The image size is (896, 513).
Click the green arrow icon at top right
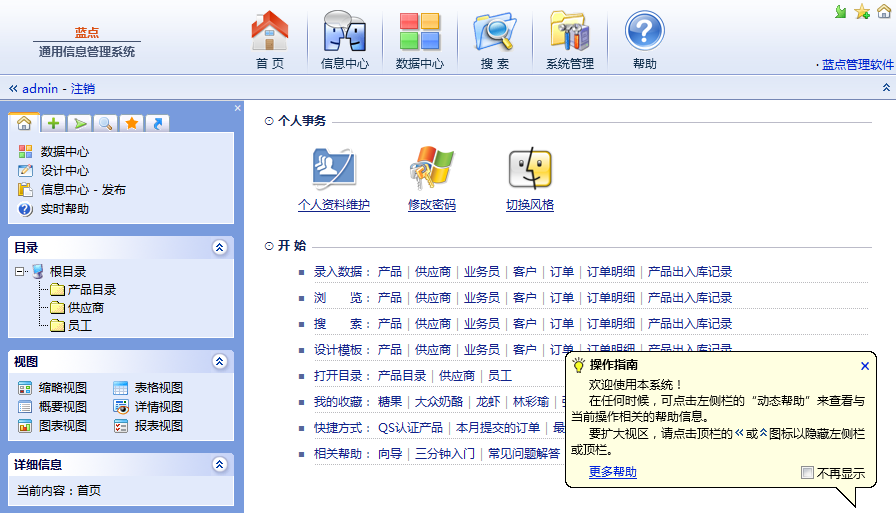pyautogui.click(x=840, y=11)
